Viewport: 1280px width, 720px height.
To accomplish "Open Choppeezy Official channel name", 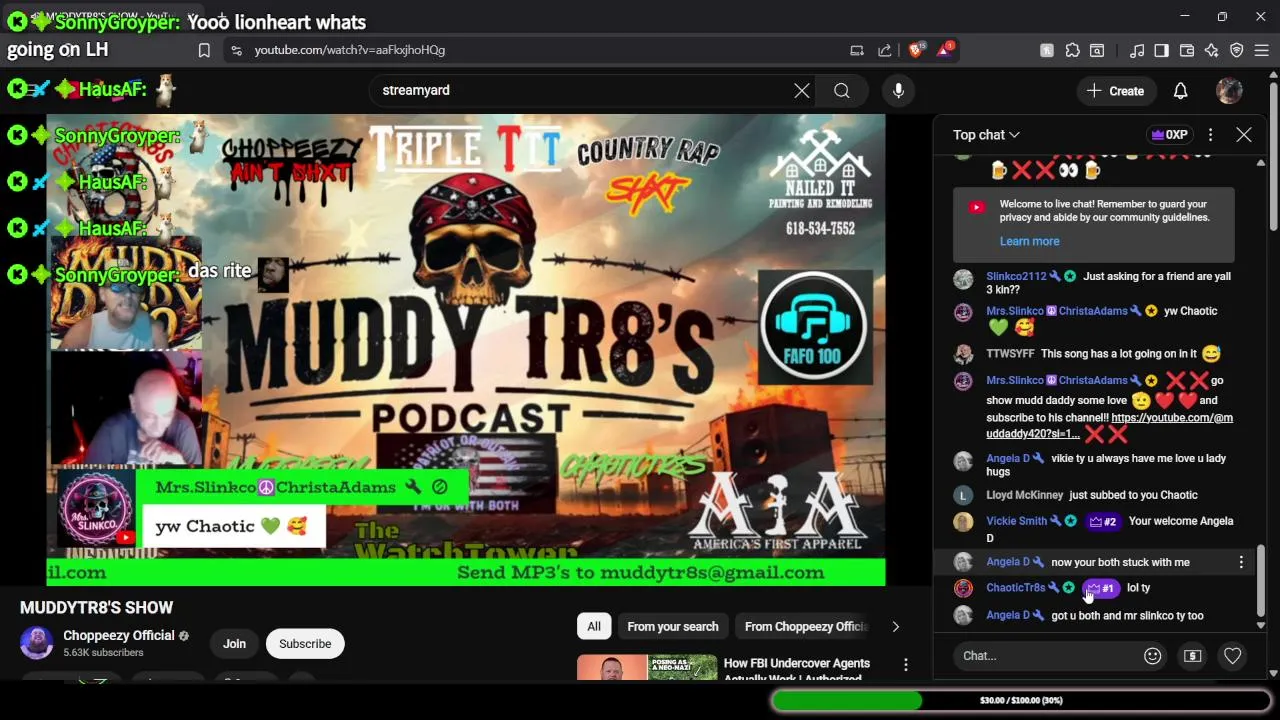I will [119, 636].
